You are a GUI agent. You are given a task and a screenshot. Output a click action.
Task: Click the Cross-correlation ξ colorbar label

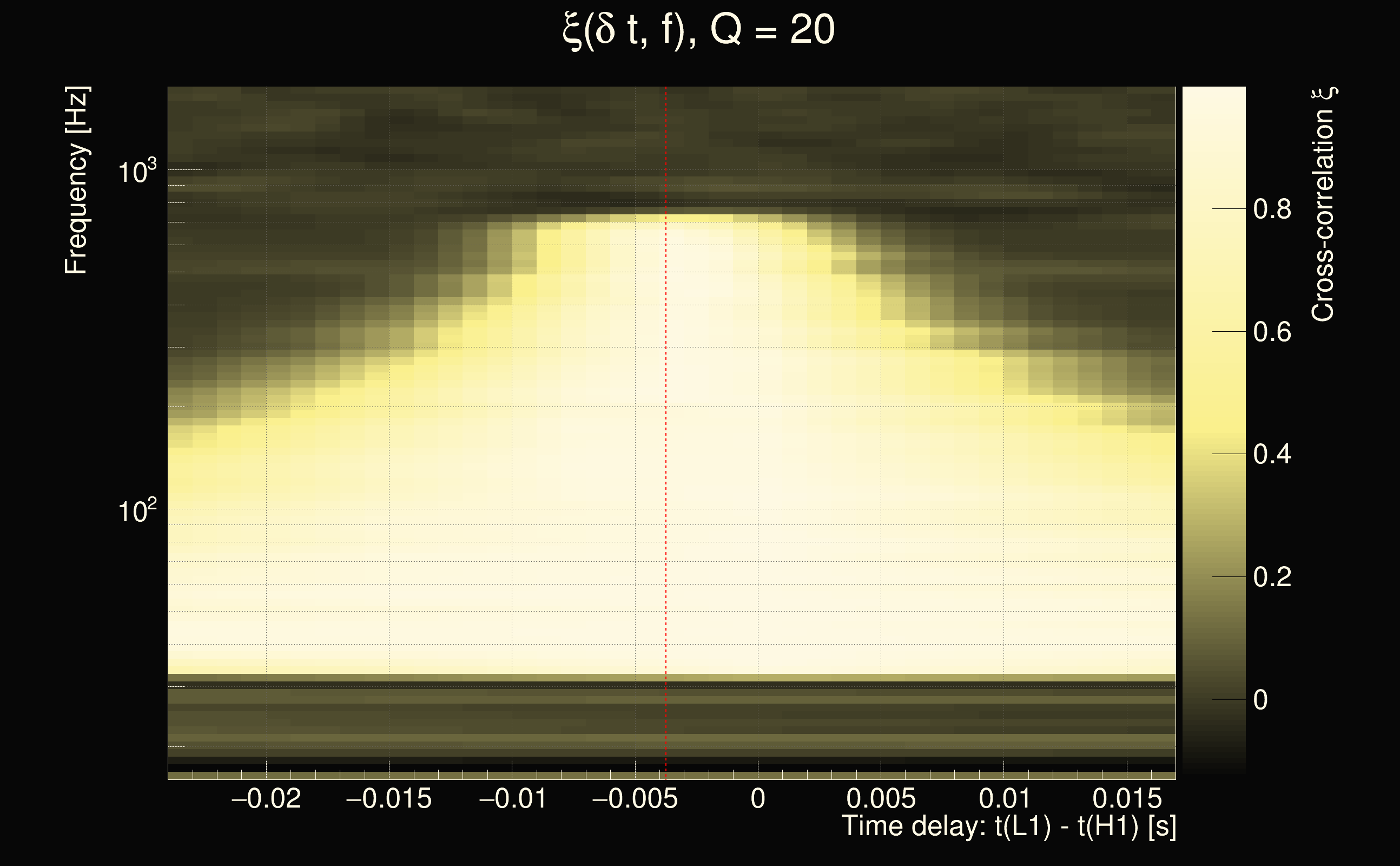click(x=1323, y=205)
